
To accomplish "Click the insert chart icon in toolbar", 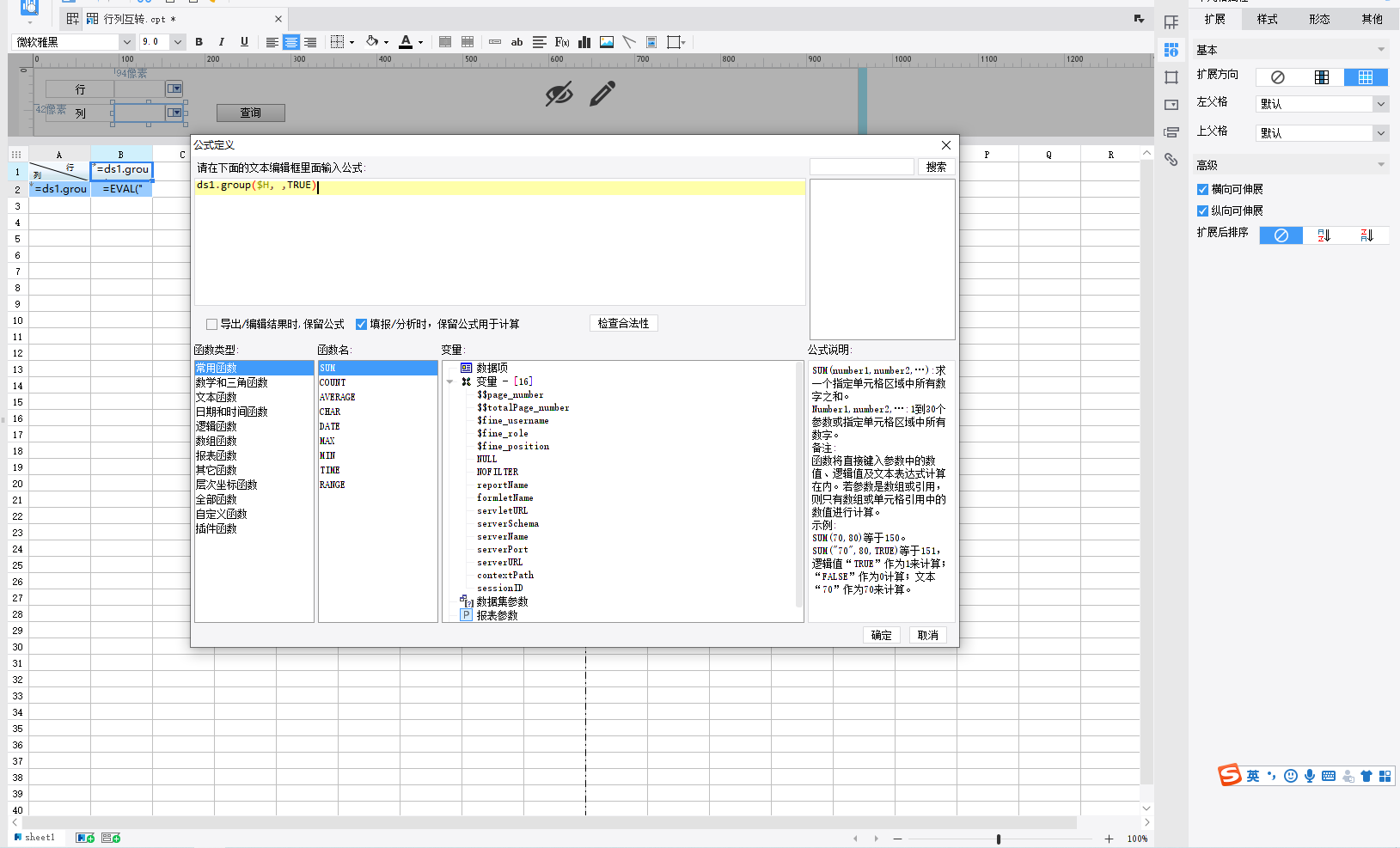I will point(584,42).
